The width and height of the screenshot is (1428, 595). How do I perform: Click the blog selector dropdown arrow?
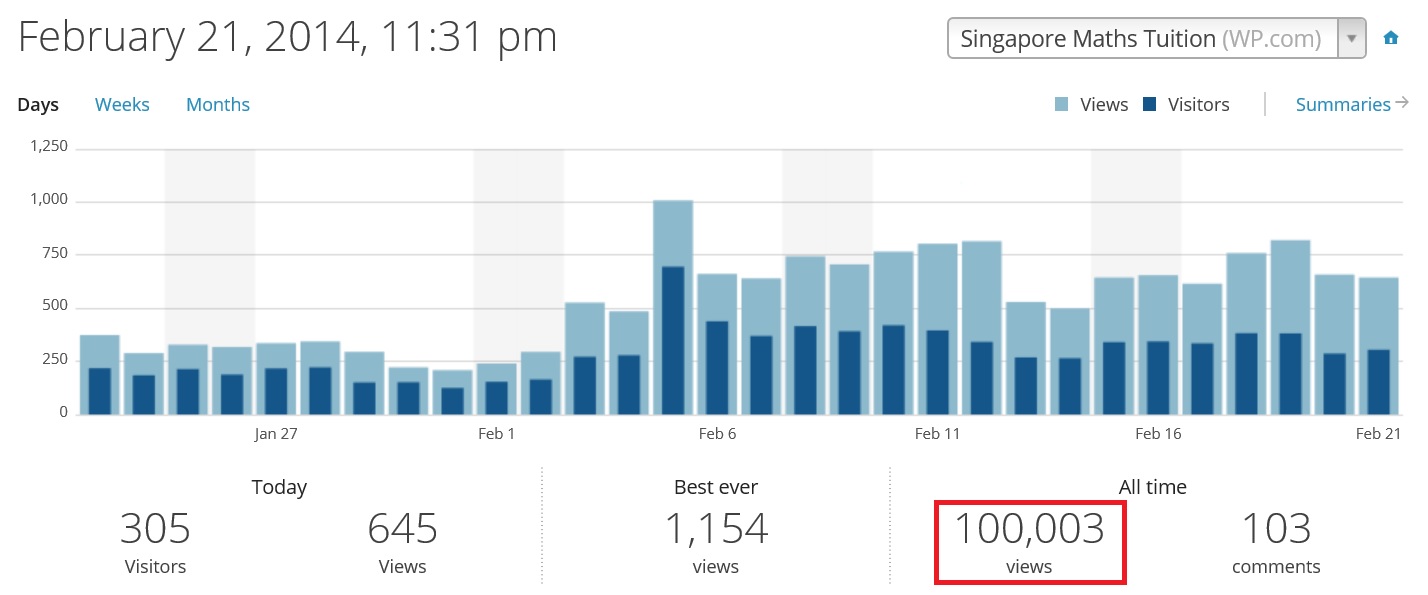point(1352,39)
